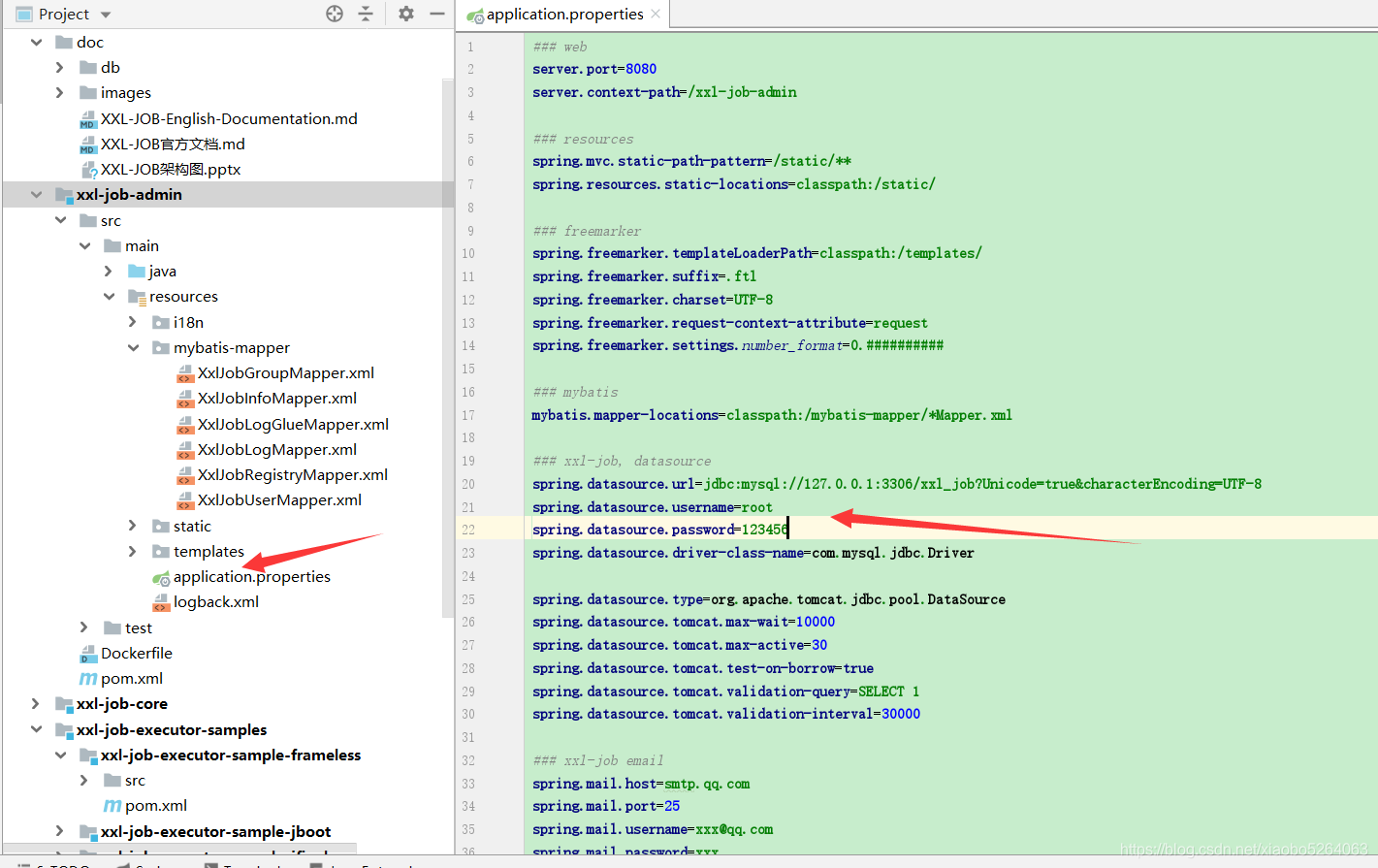This screenshot has width=1378, height=868.
Task: Expand the i18n folder
Action: click(x=133, y=322)
